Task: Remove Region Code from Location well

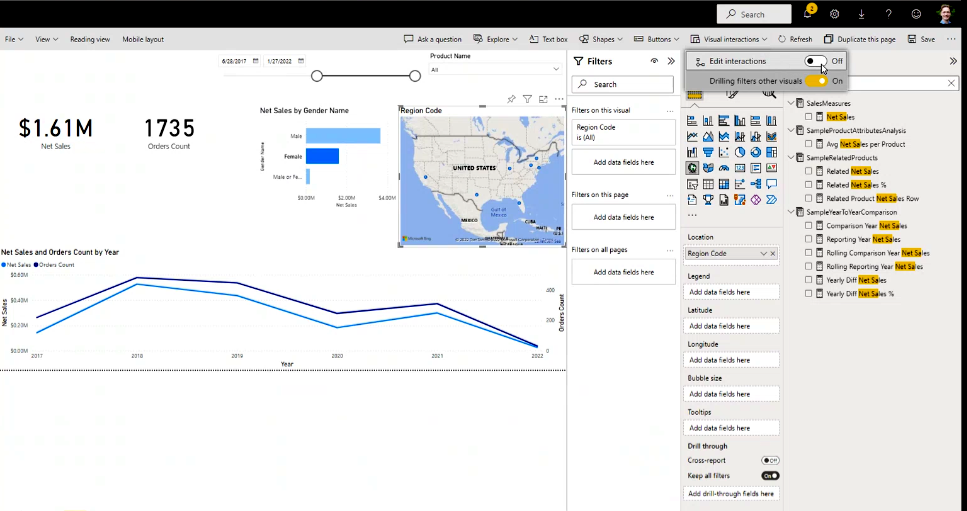Action: (773, 253)
